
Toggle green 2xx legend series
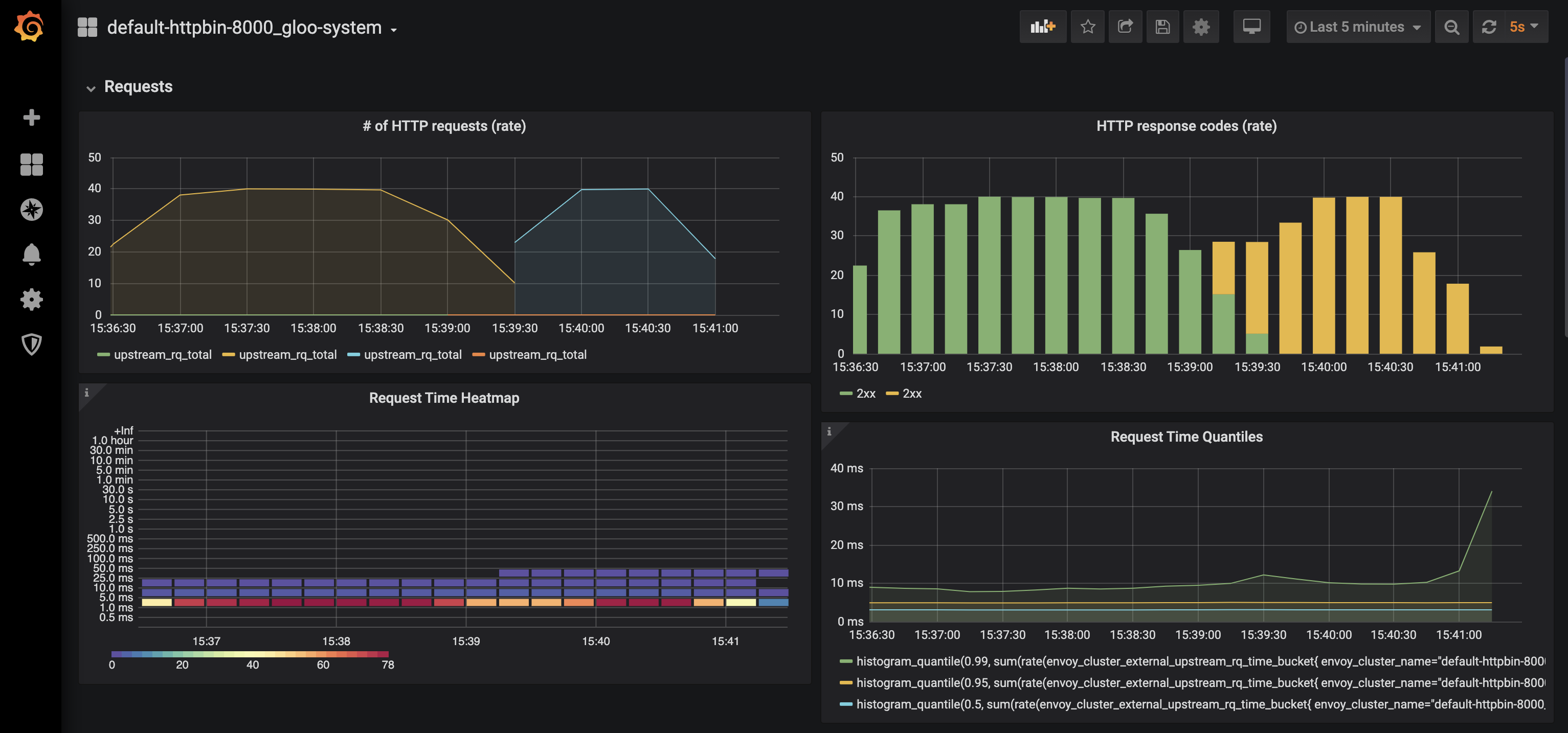(x=865, y=394)
